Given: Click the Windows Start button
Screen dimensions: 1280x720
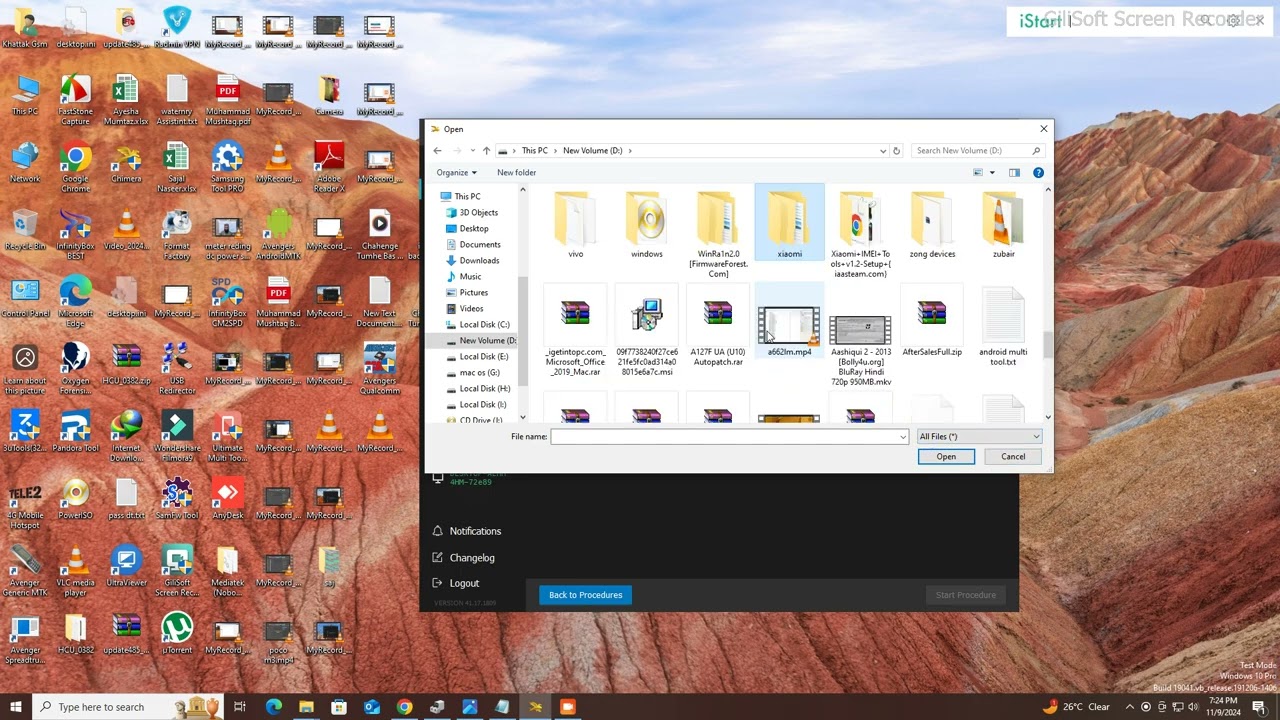Looking at the screenshot, I should click(x=15, y=707).
